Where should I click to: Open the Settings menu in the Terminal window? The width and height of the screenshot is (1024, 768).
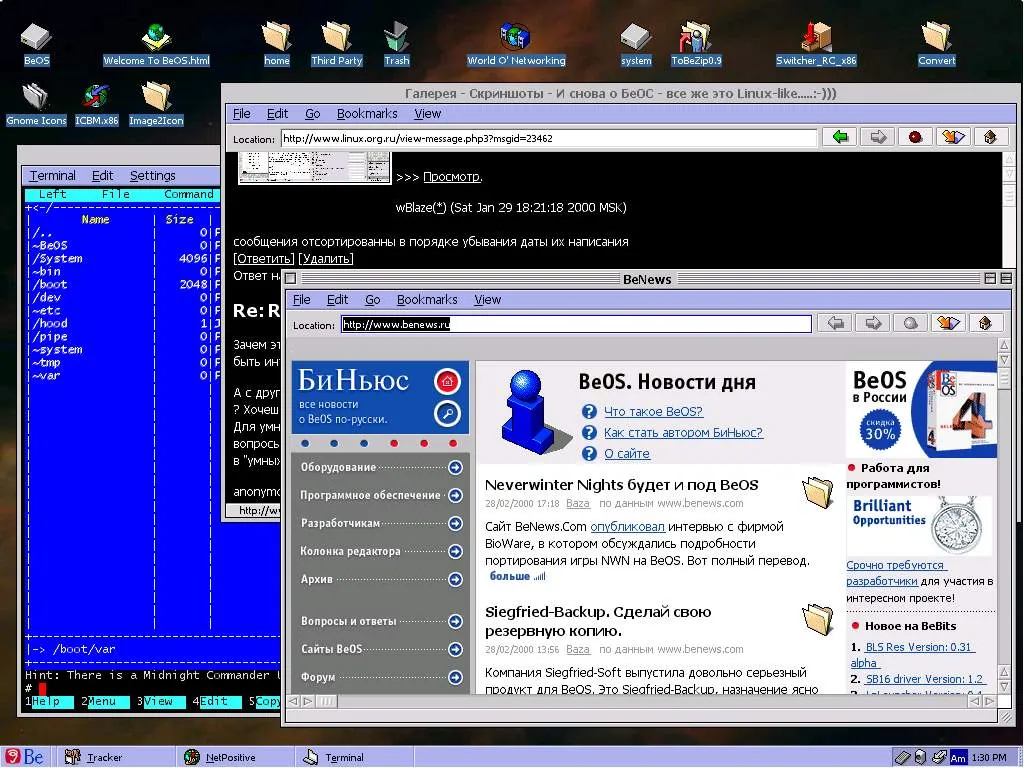point(153,176)
